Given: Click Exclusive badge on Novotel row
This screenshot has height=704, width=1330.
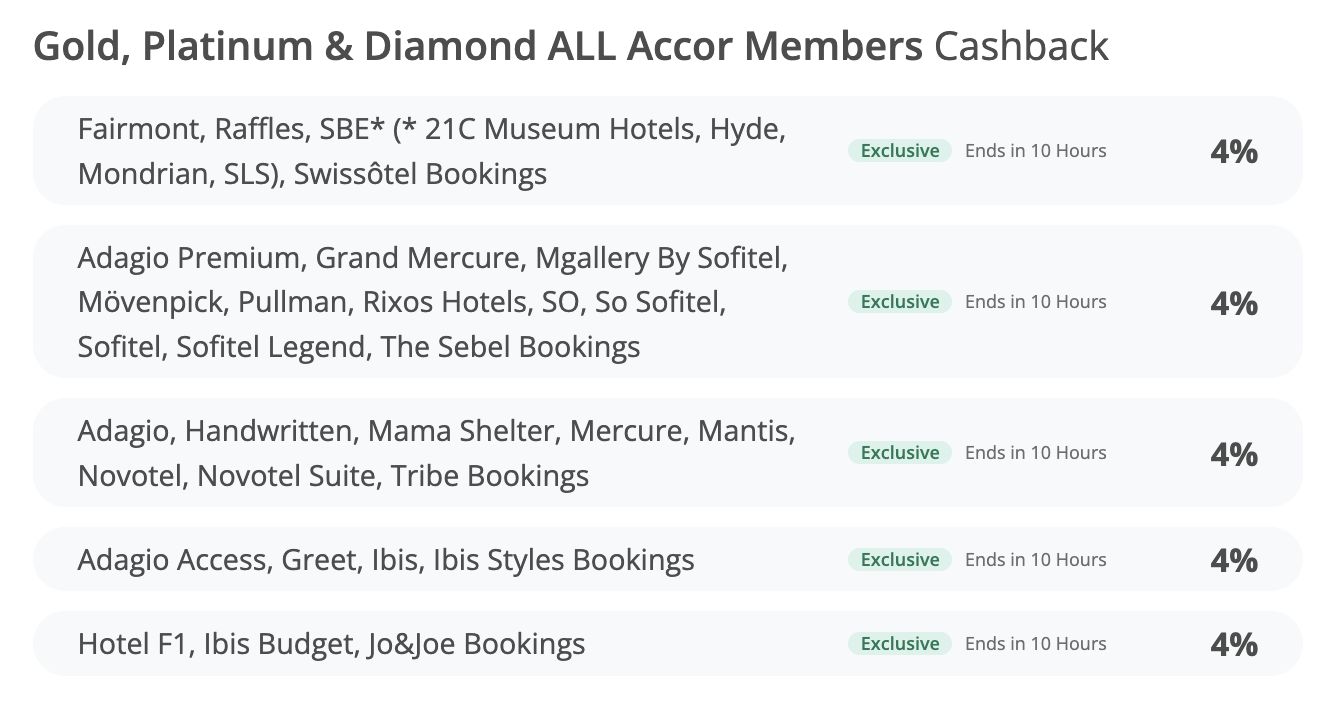Looking at the screenshot, I should pyautogui.click(x=900, y=453).
